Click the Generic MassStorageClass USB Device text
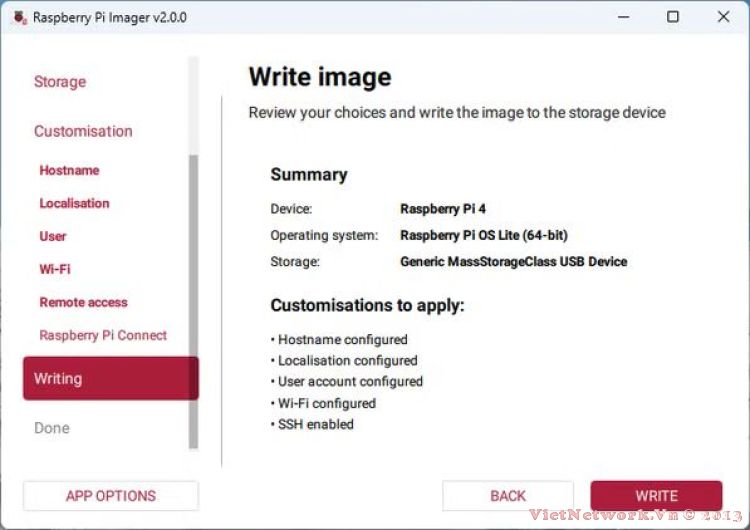Viewport: 750px width, 530px height. (513, 261)
